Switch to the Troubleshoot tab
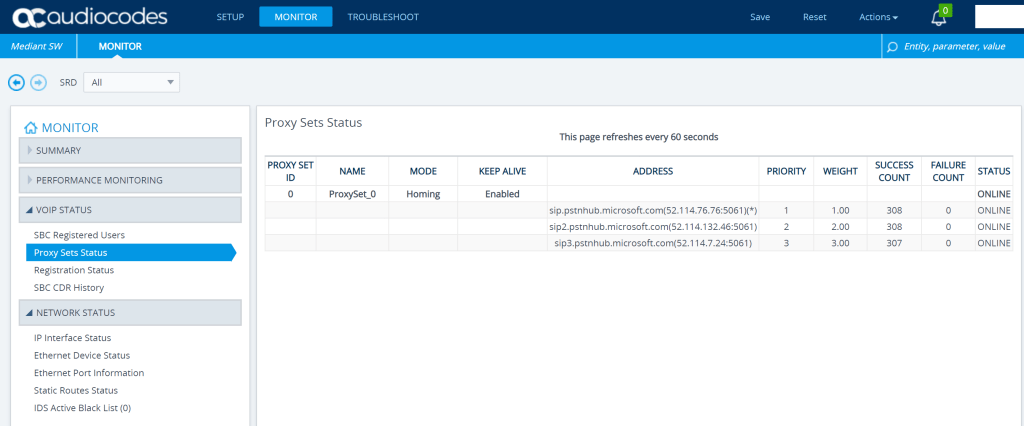Image resolution: width=1024 pixels, height=426 pixels. [383, 17]
